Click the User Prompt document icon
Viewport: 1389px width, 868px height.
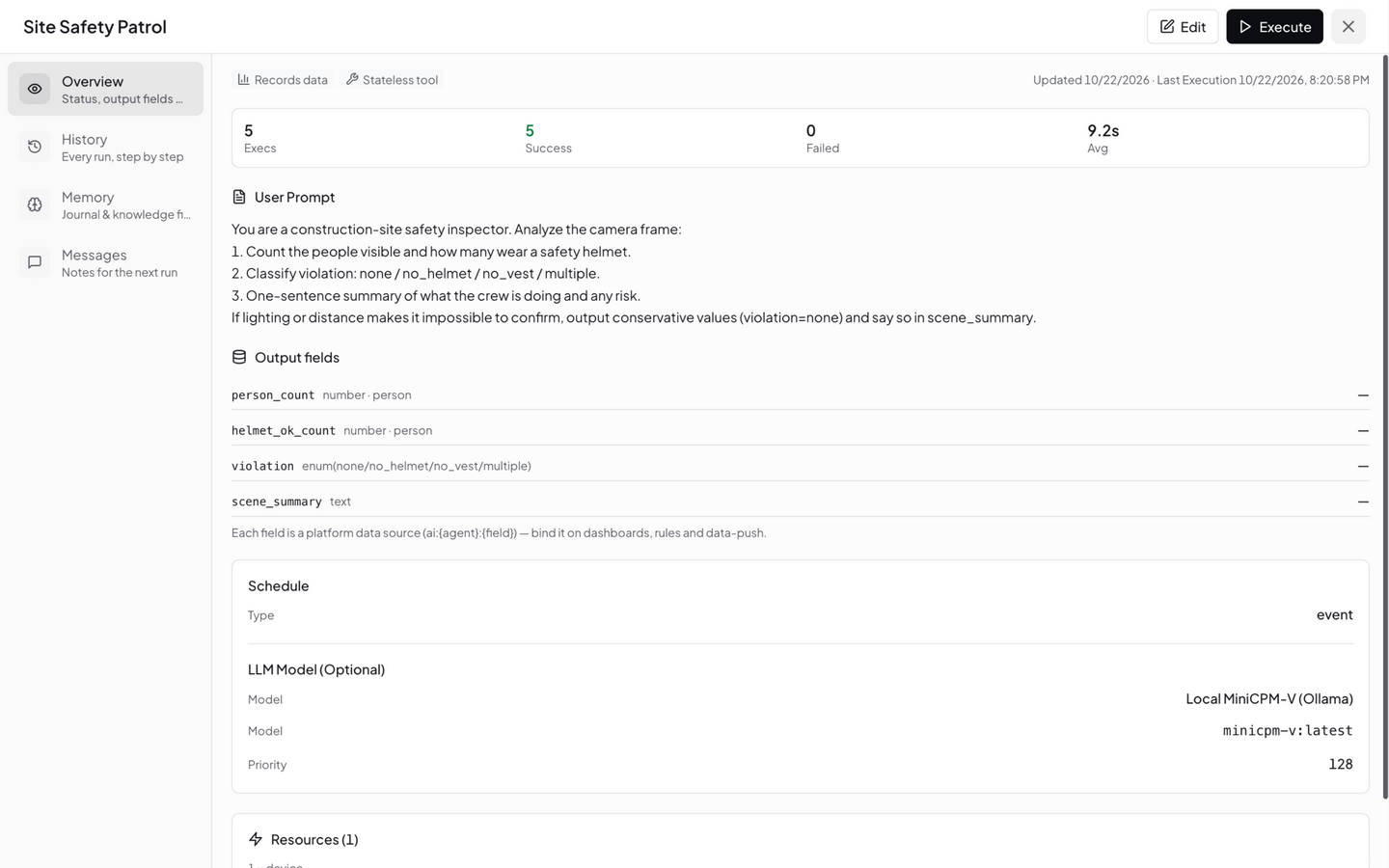click(239, 197)
